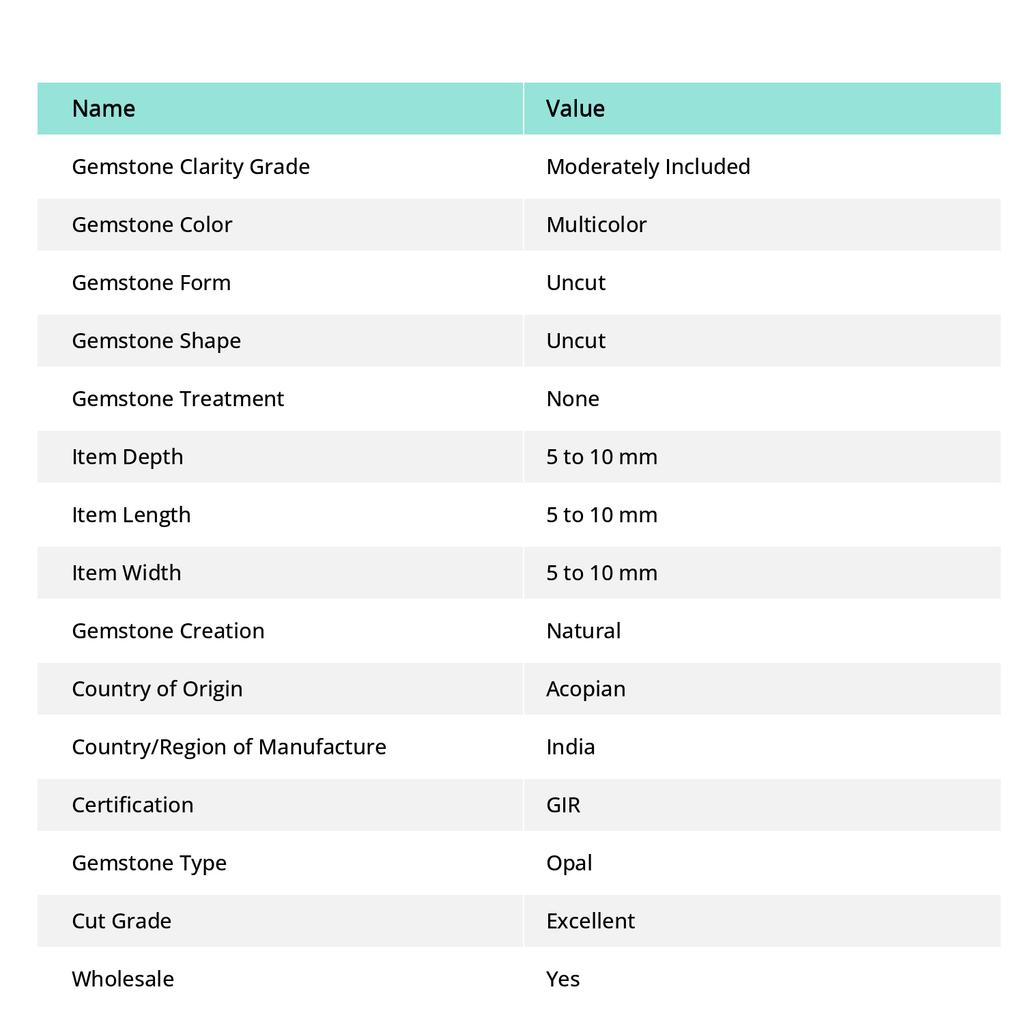Click the Item Length measurement value
The width and height of the screenshot is (1024, 1024).
(601, 515)
